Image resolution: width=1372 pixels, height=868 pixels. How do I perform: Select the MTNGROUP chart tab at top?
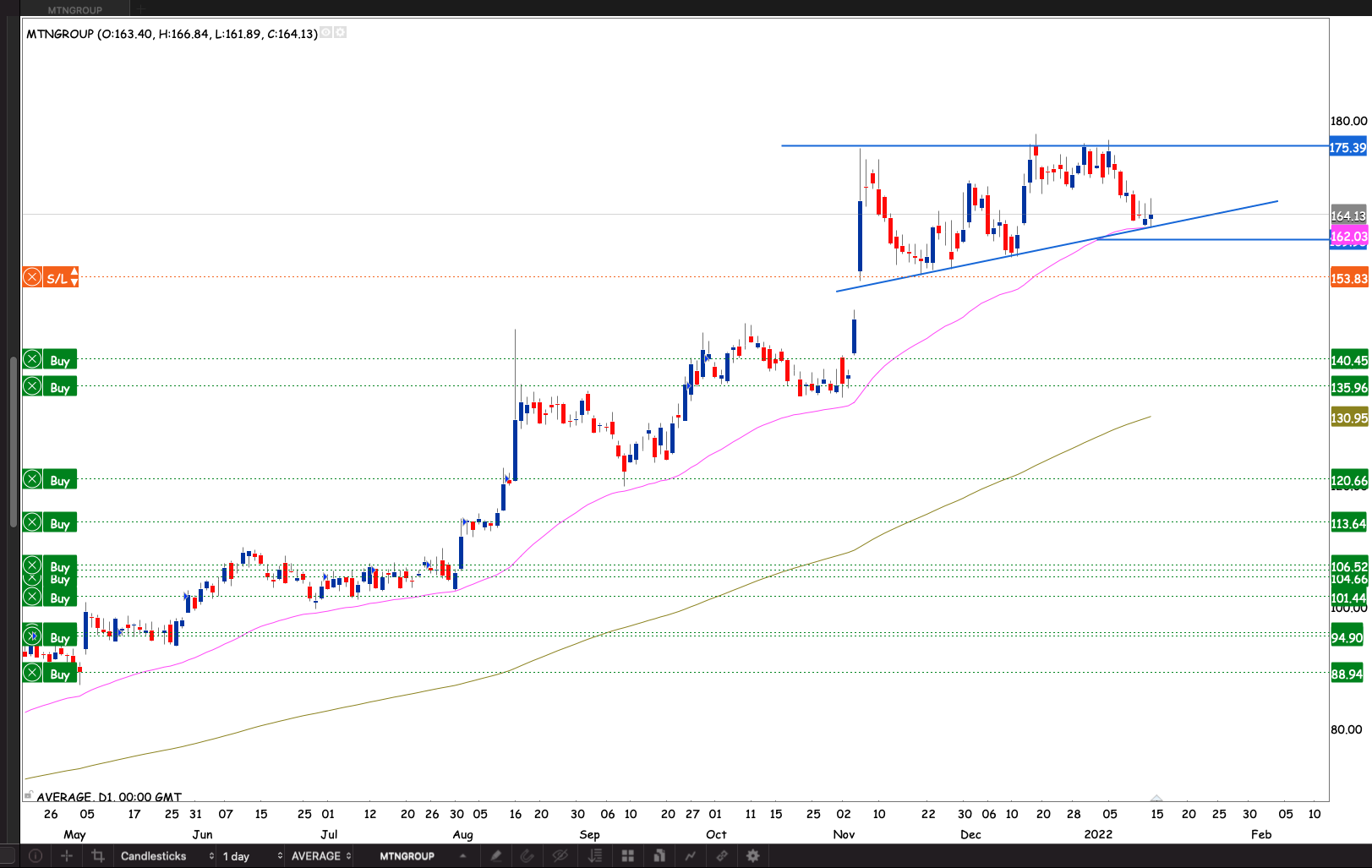click(x=74, y=9)
